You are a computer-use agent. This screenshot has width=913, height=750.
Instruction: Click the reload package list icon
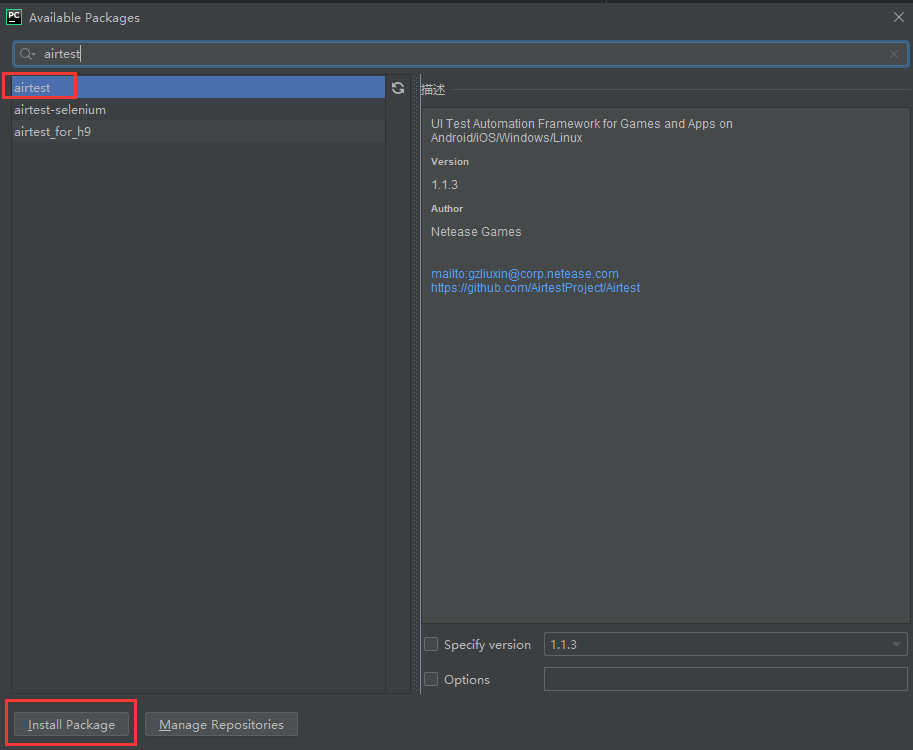coord(398,88)
